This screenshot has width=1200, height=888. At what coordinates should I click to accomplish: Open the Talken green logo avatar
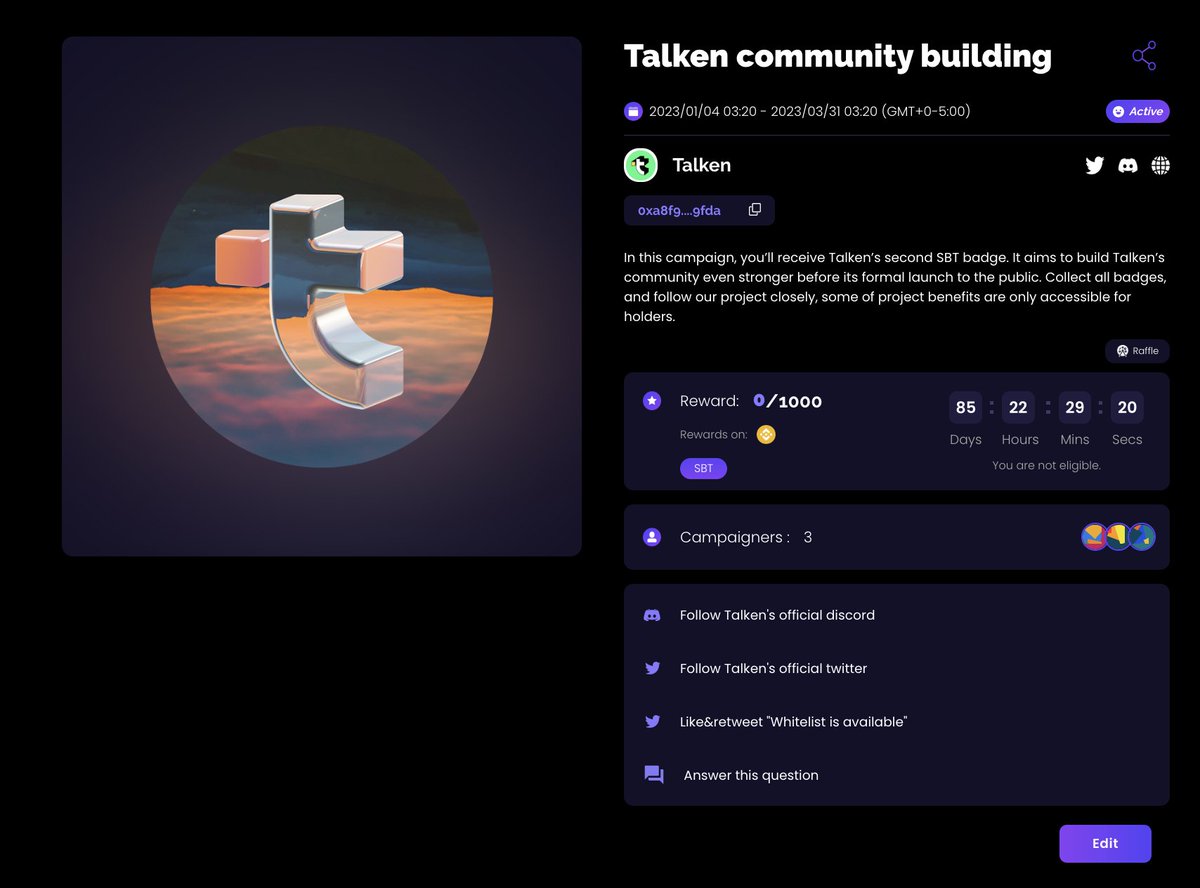coord(640,165)
